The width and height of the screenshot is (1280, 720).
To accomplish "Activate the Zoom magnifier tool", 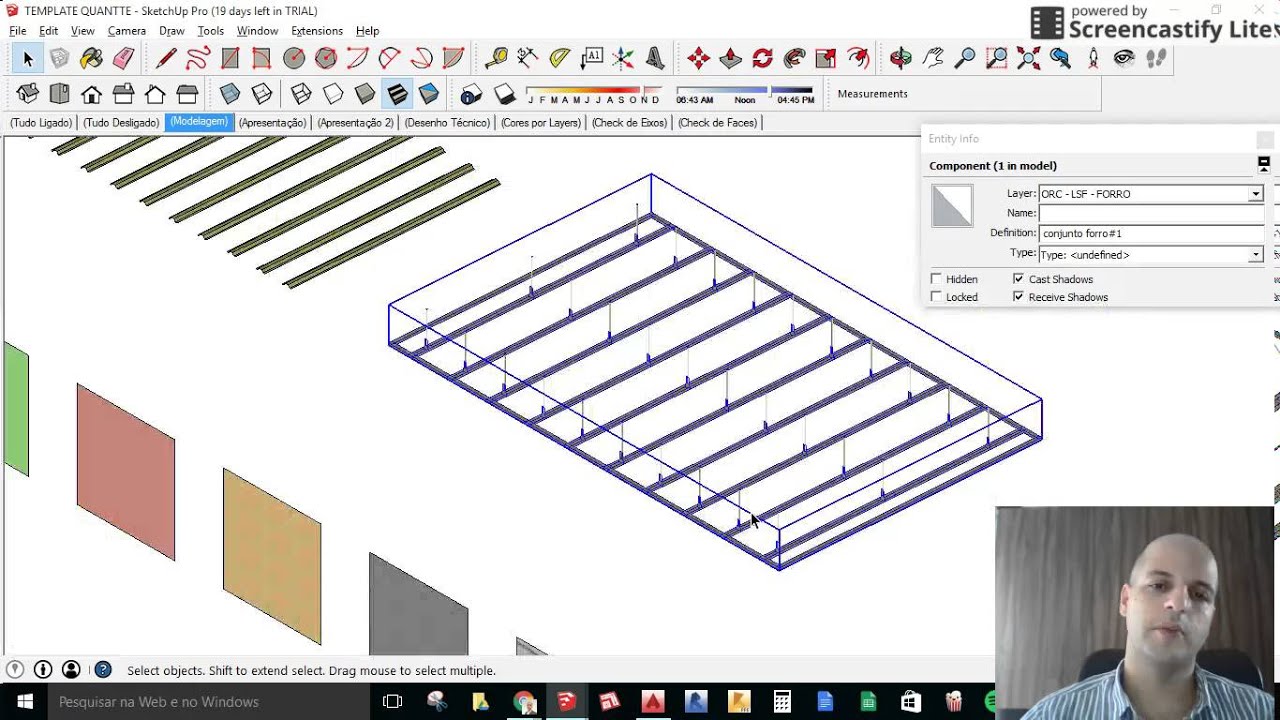I will (x=965, y=59).
